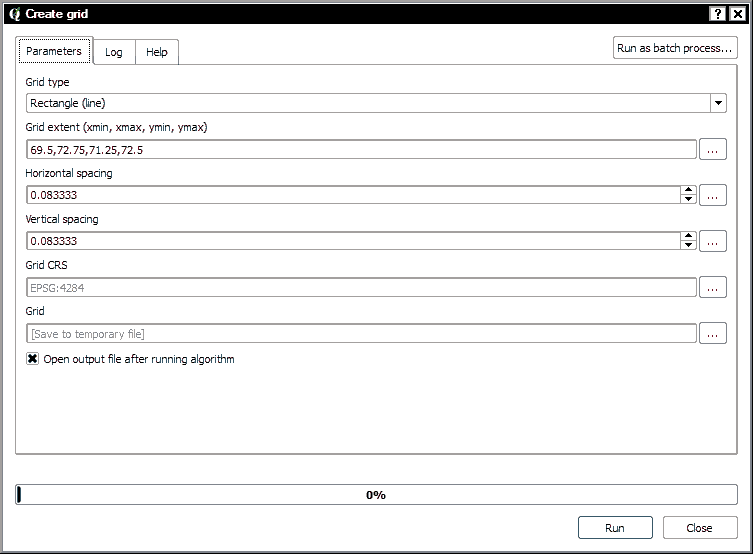Decrease Horizontal spacing with down arrow
Screen dimensions: 753x554
tap(688, 200)
